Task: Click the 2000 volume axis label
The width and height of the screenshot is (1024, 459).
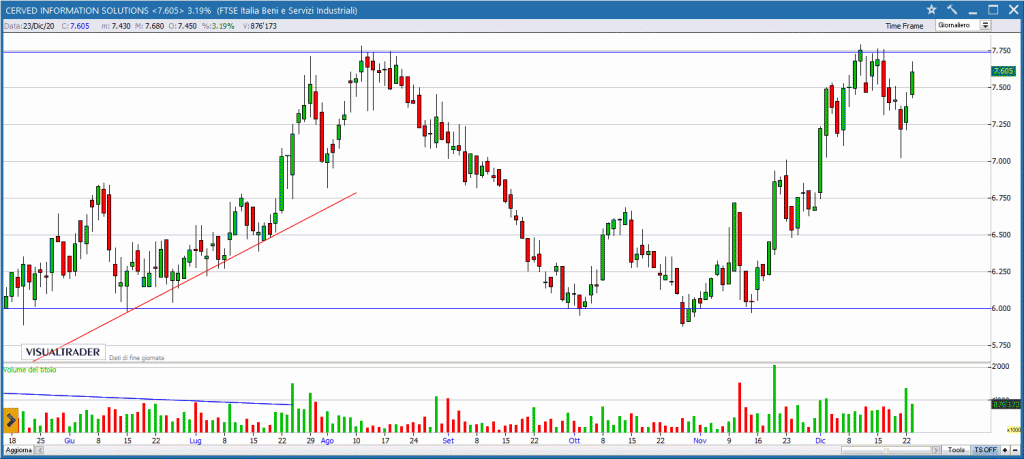Action: pos(1001,368)
